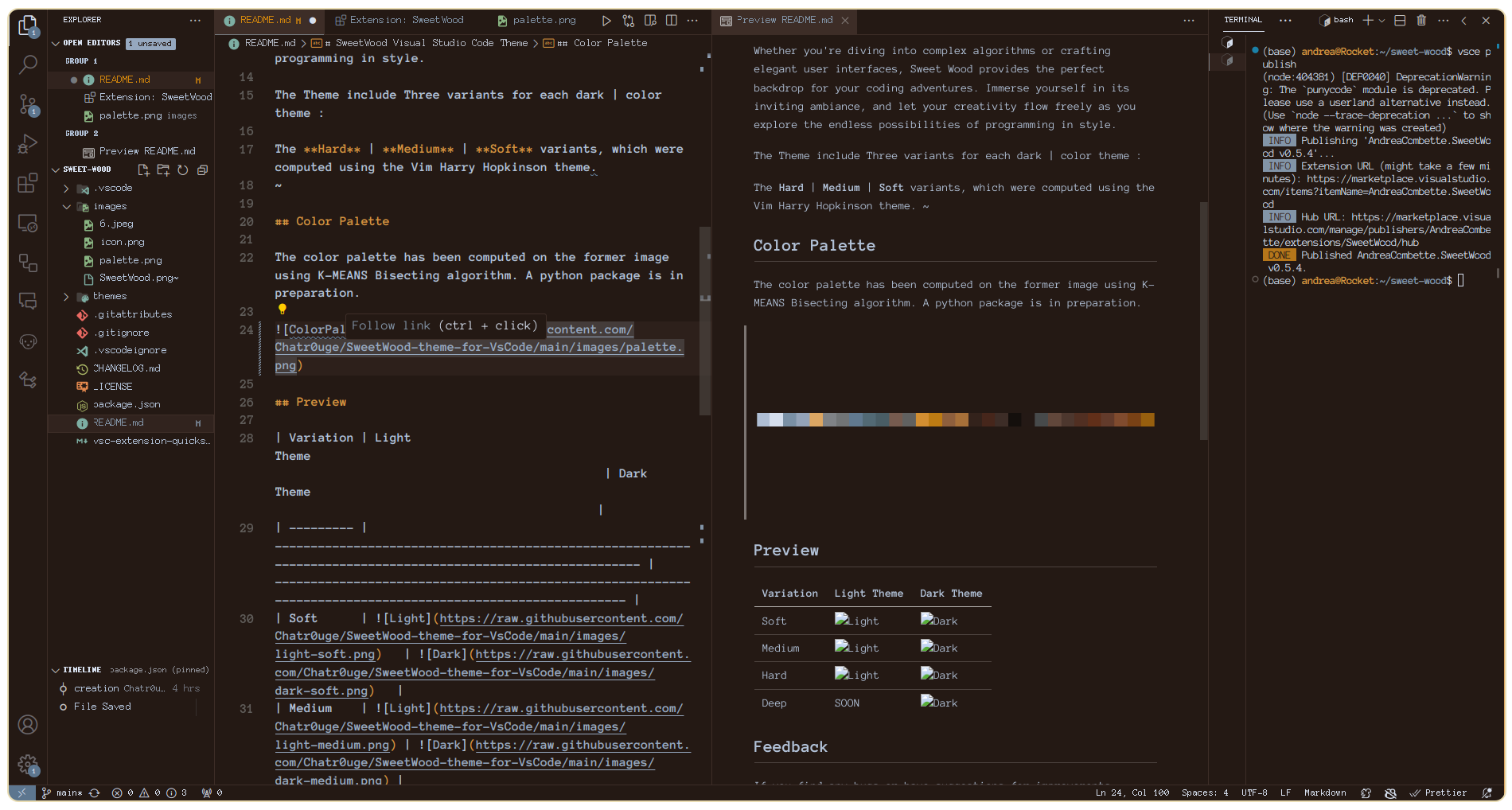Screen dimensions: 1512x810
Task: Click the Run play icon in editor toolbar
Action: point(606,20)
